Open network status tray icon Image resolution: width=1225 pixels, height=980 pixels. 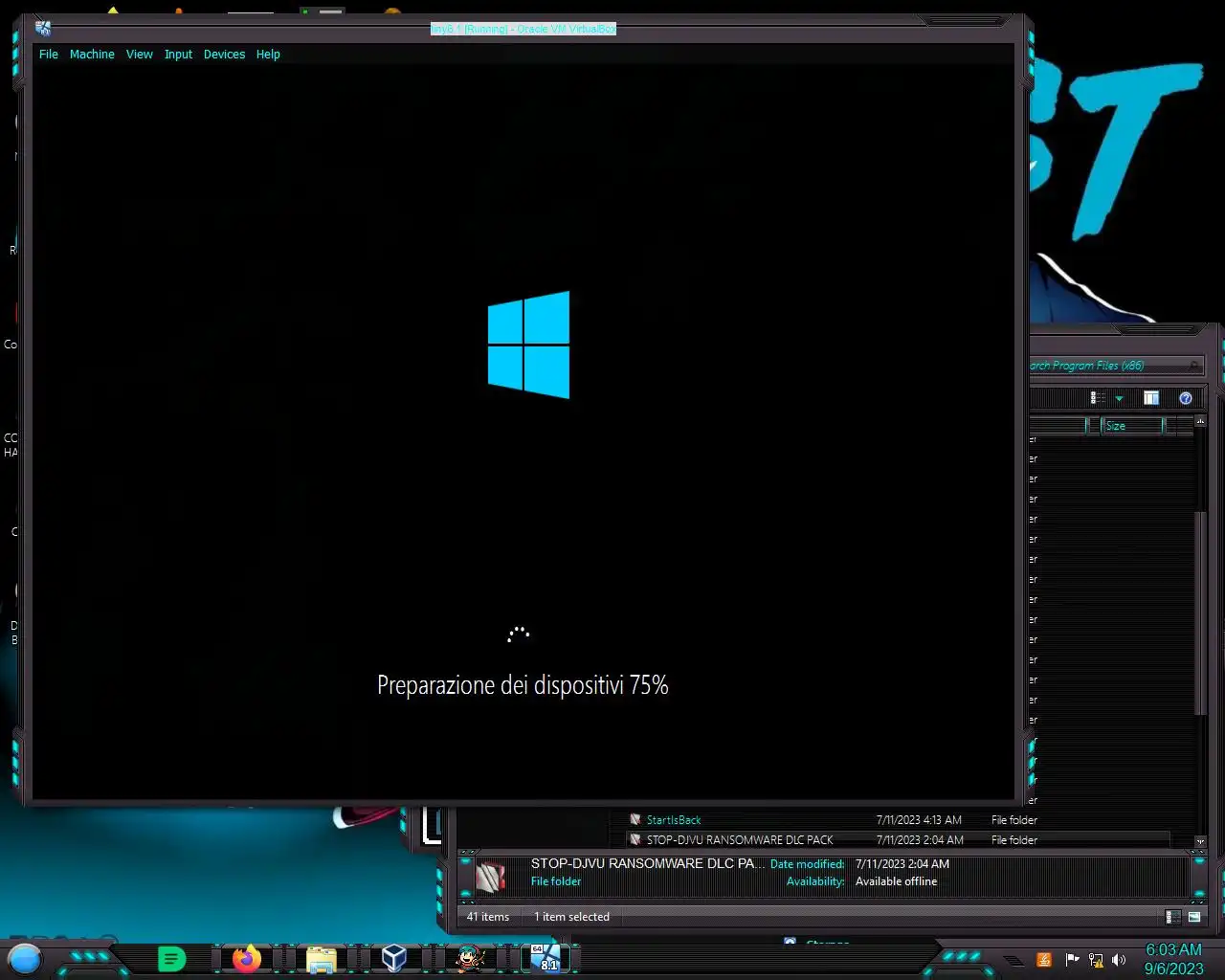[1096, 960]
